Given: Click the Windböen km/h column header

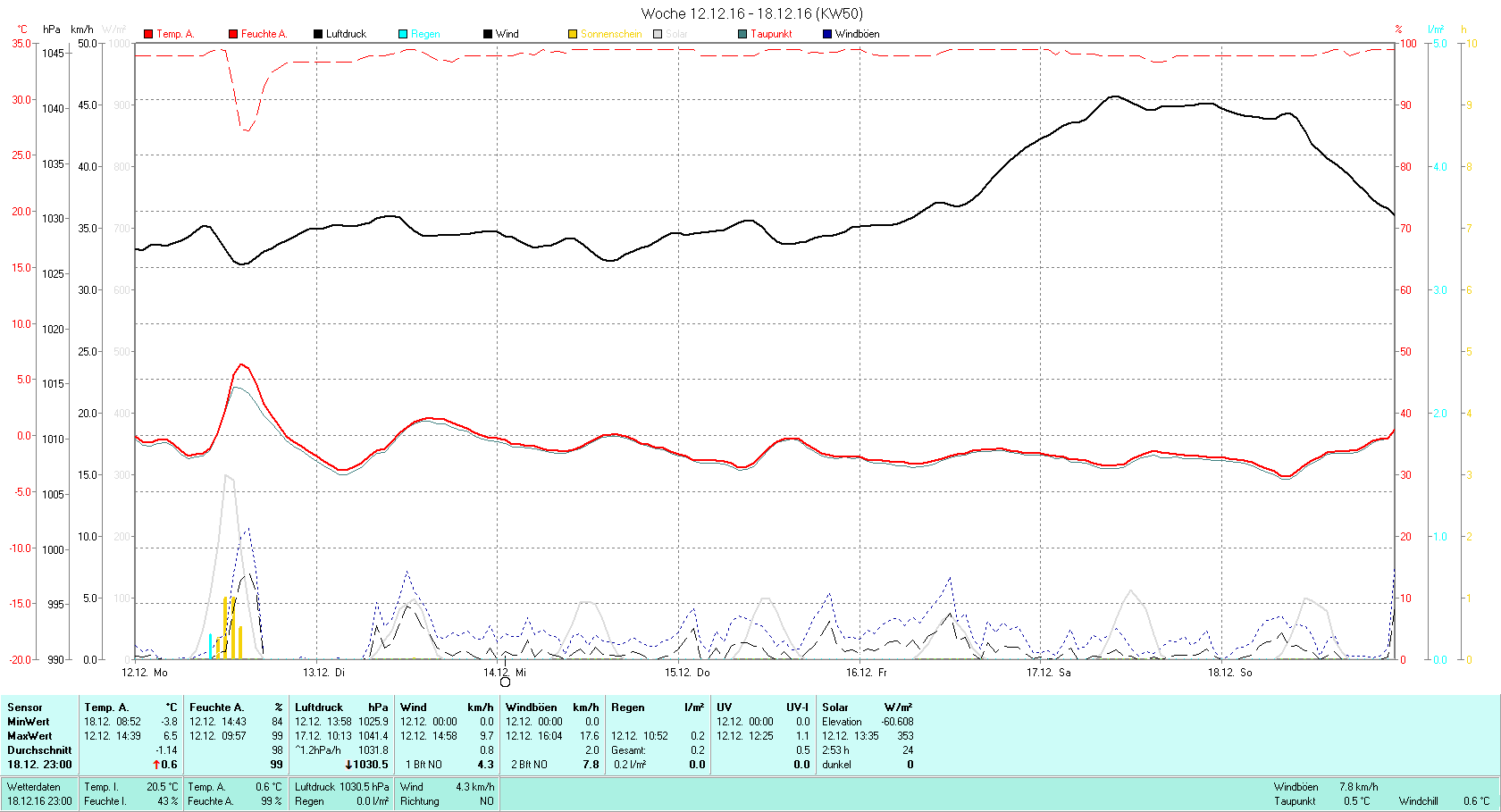Looking at the screenshot, I should tap(552, 707).
